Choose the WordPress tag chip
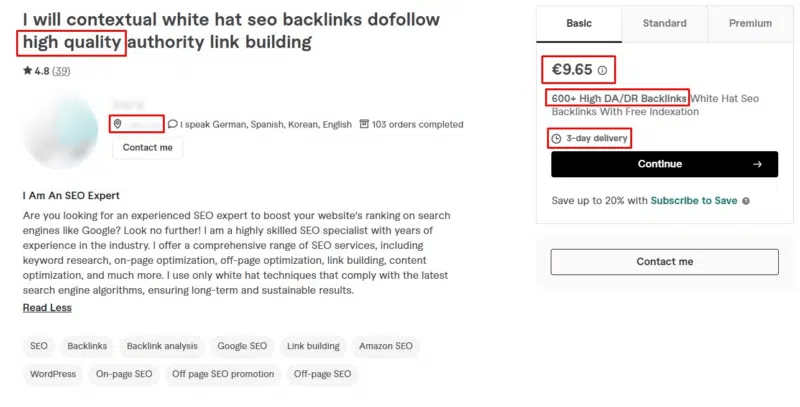Image resolution: width=800 pixels, height=407 pixels. tap(53, 374)
